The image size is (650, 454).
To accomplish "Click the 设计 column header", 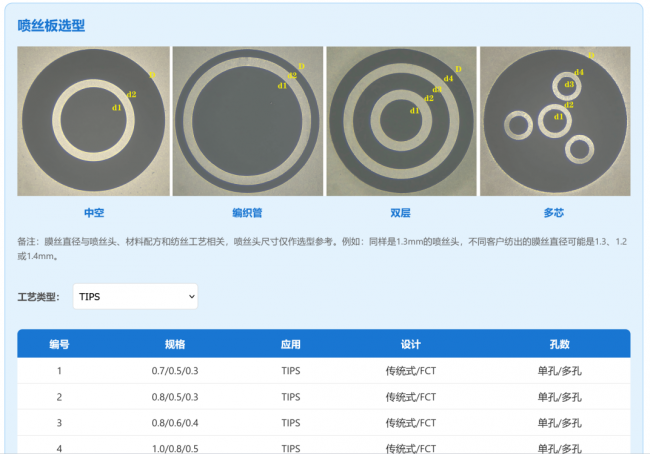I will (x=410, y=344).
